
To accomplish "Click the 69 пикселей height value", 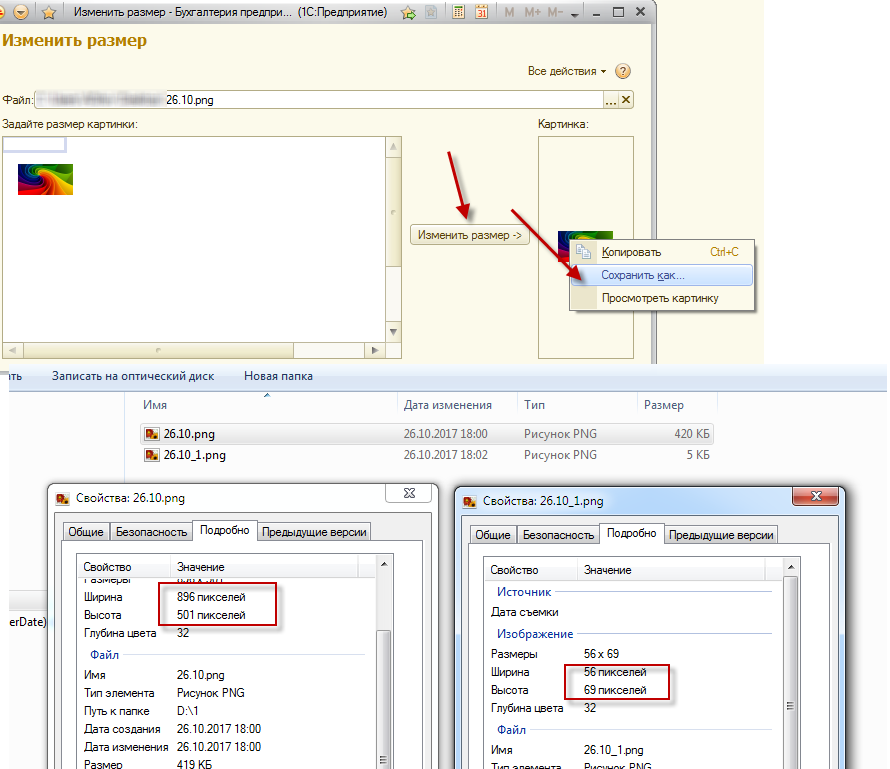I will coord(615,690).
